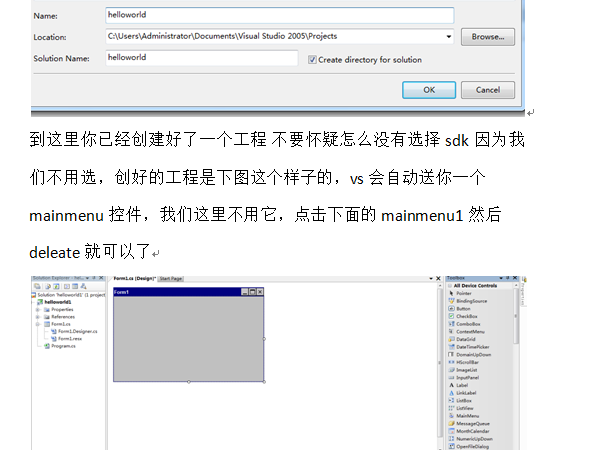This screenshot has width=600, height=450.
Task: Open the Location path dropdown
Action: coord(449,37)
